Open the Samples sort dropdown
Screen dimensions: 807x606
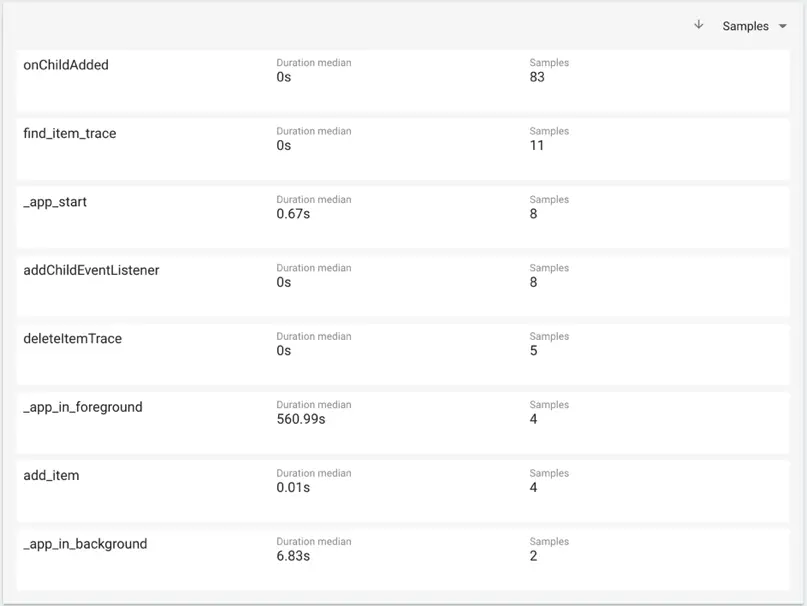[745, 26]
